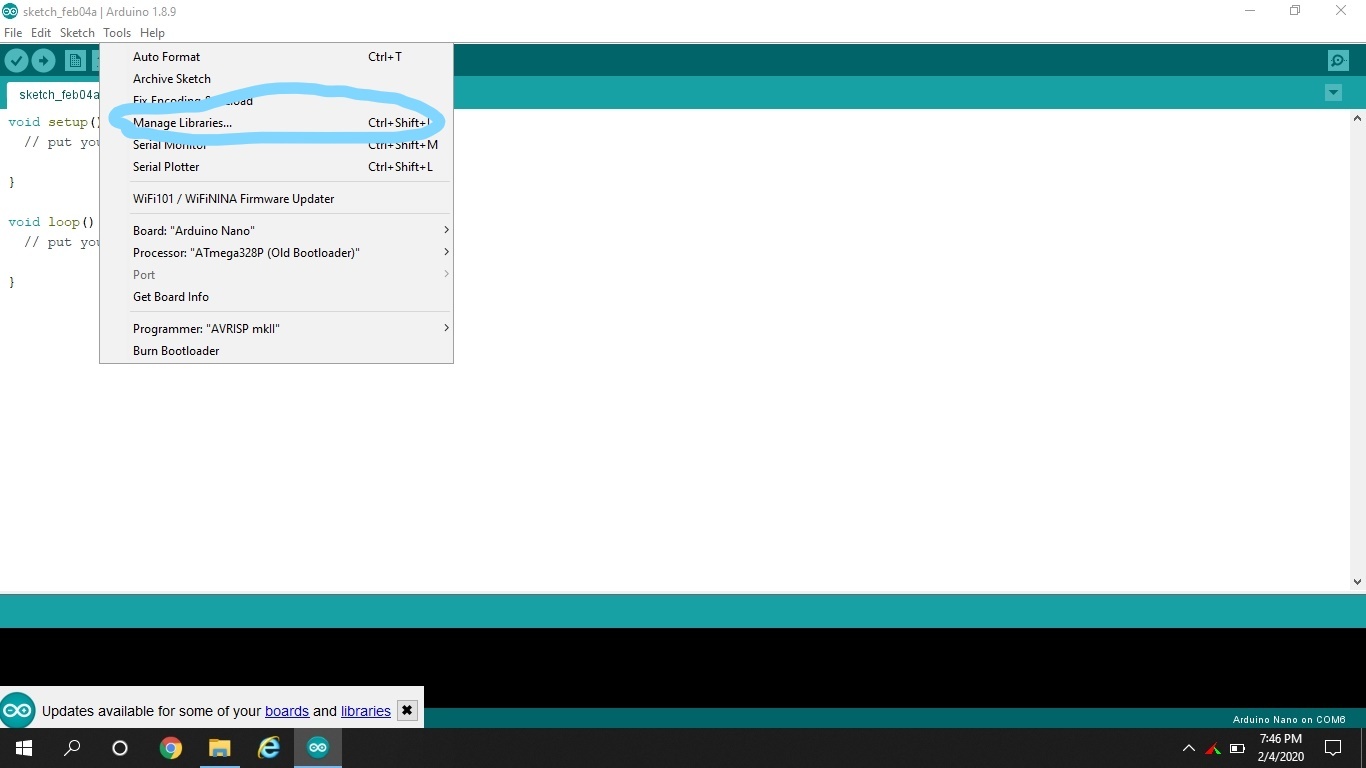Open the Windows Start menu
Viewport: 1366px width, 768px height.
[24, 748]
